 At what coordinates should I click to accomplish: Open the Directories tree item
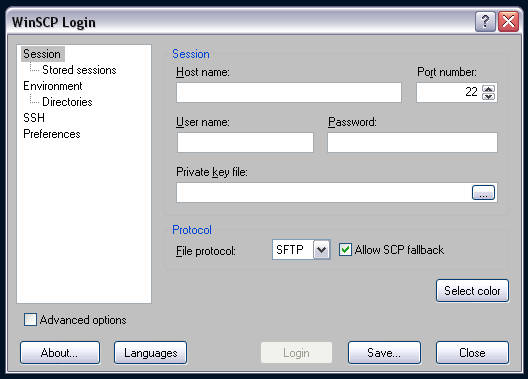67,102
